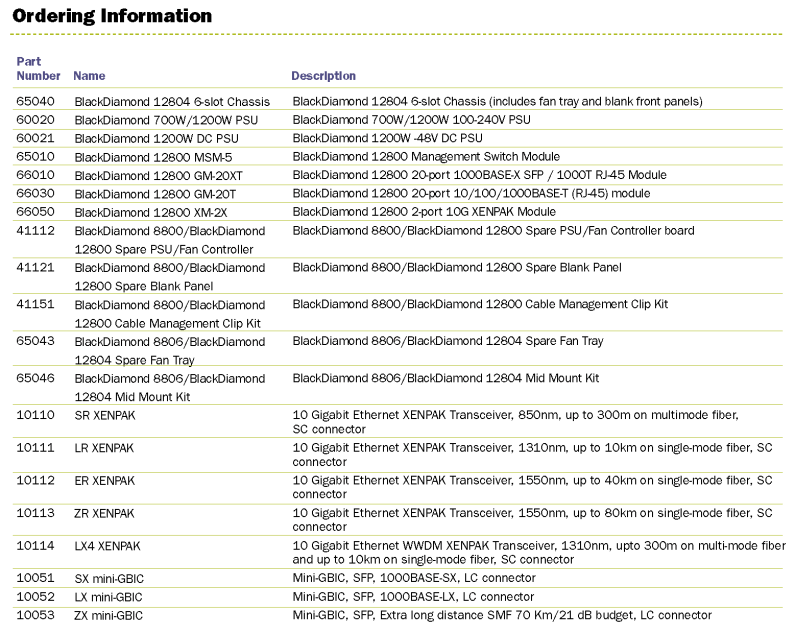Click part number 66010
Screen dimensions: 795x638
(x=35, y=175)
